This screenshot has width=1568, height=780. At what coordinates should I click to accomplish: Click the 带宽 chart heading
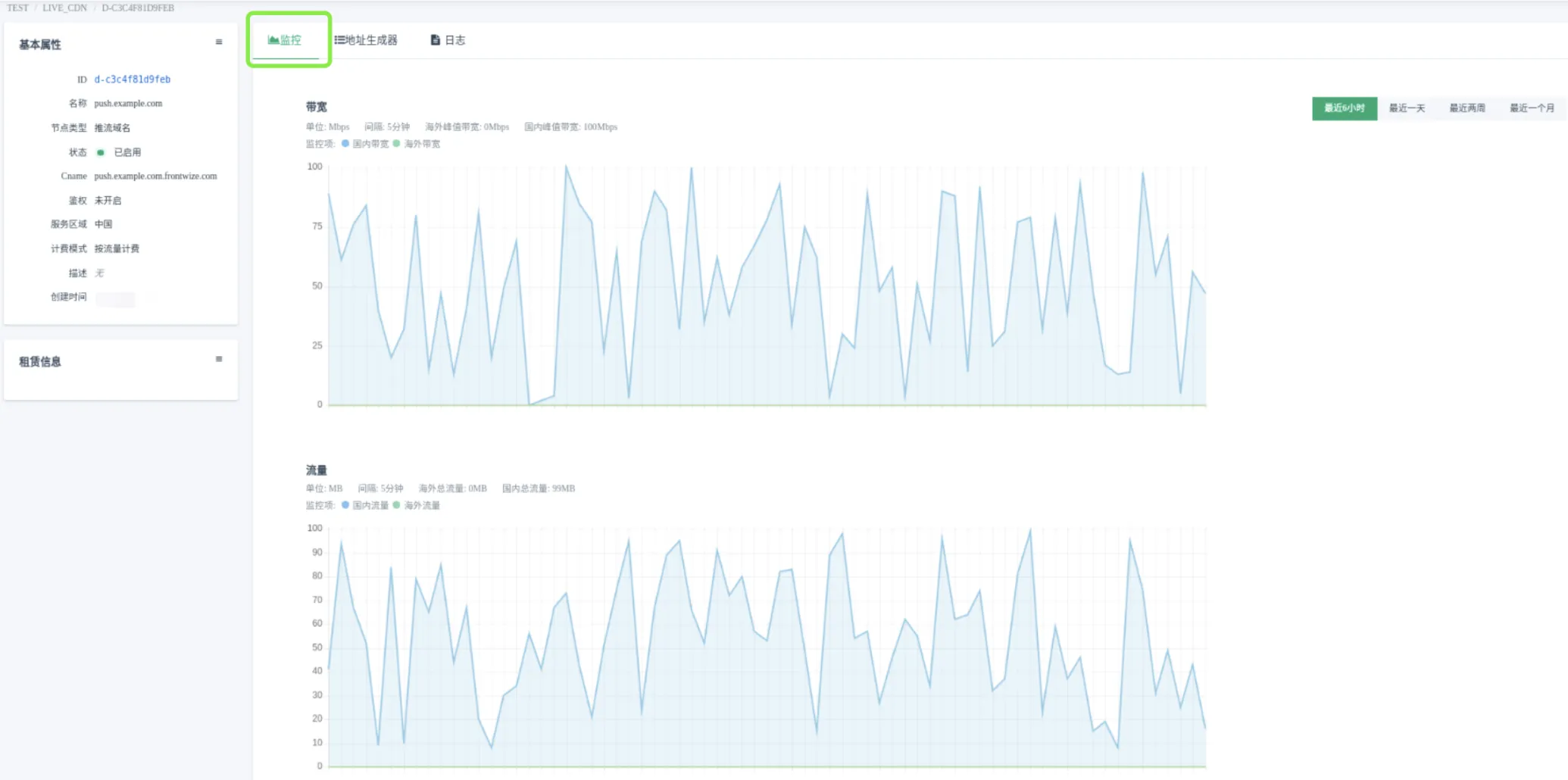317,107
